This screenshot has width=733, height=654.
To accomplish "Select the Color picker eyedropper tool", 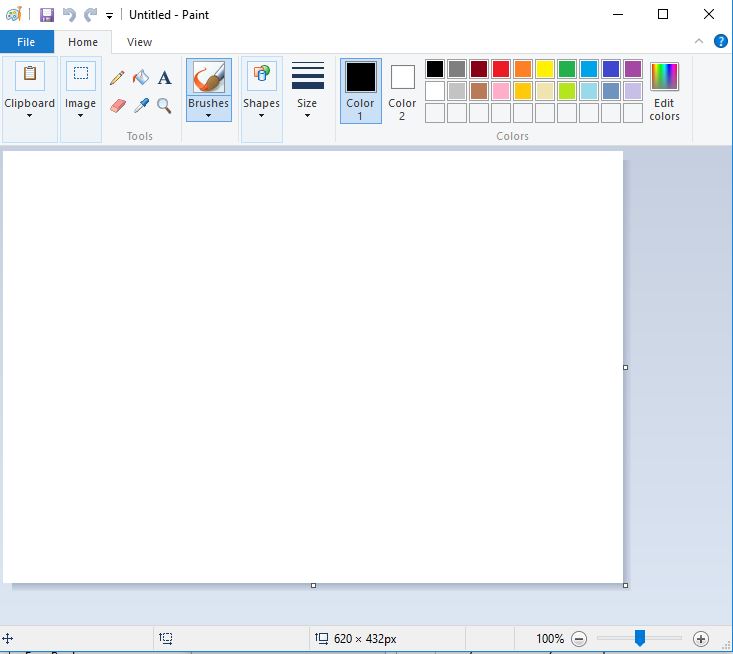I will tap(141, 106).
